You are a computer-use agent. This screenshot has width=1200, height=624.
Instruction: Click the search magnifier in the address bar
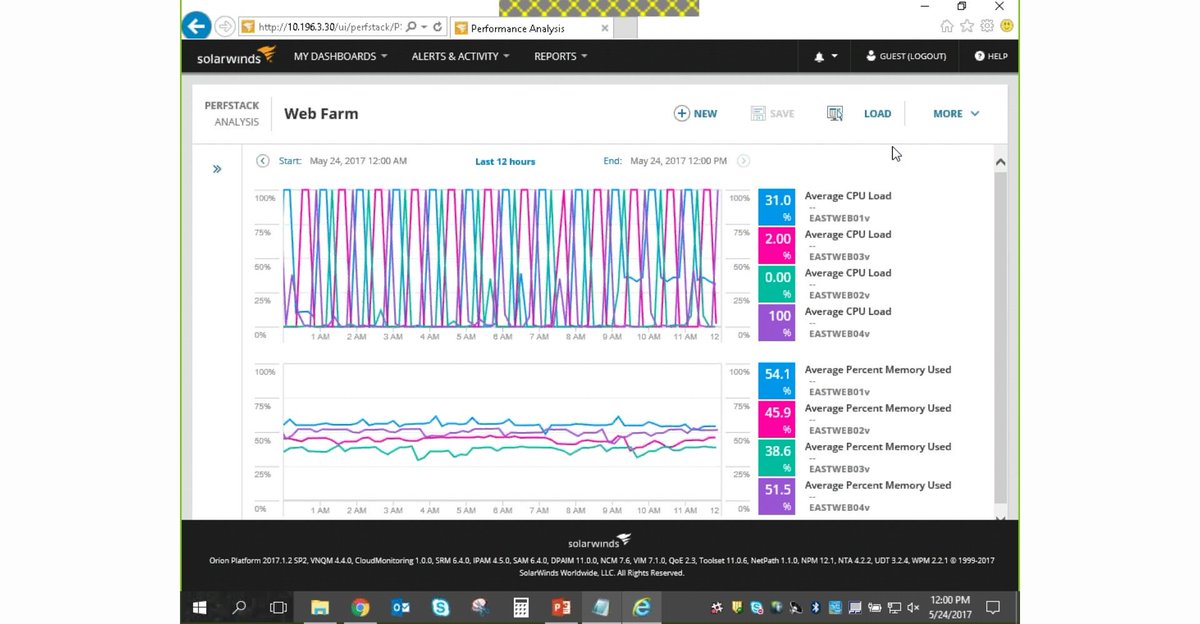point(412,26)
